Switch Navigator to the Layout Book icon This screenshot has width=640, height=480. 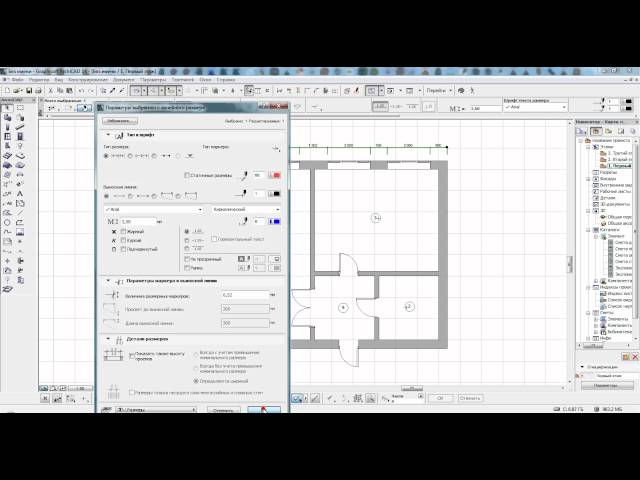[621, 131]
